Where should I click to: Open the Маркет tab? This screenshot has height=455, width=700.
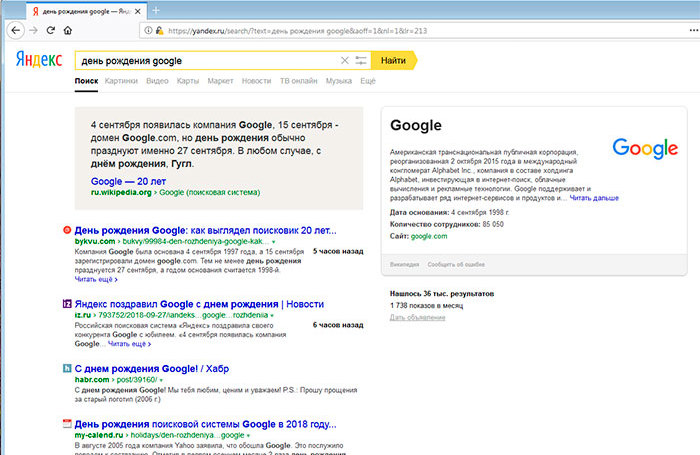(x=221, y=81)
